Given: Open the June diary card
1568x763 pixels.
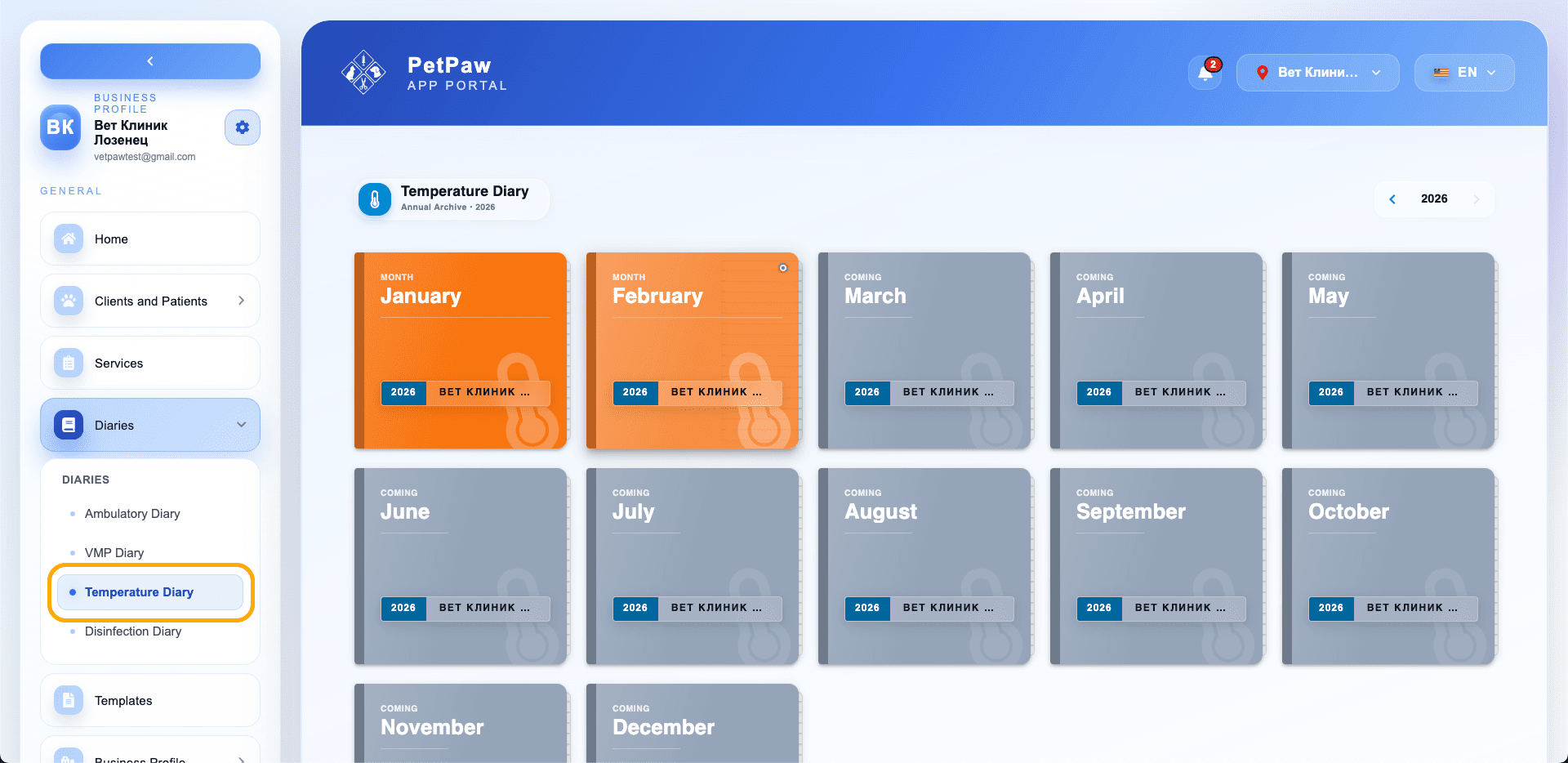Looking at the screenshot, I should pyautogui.click(x=461, y=566).
